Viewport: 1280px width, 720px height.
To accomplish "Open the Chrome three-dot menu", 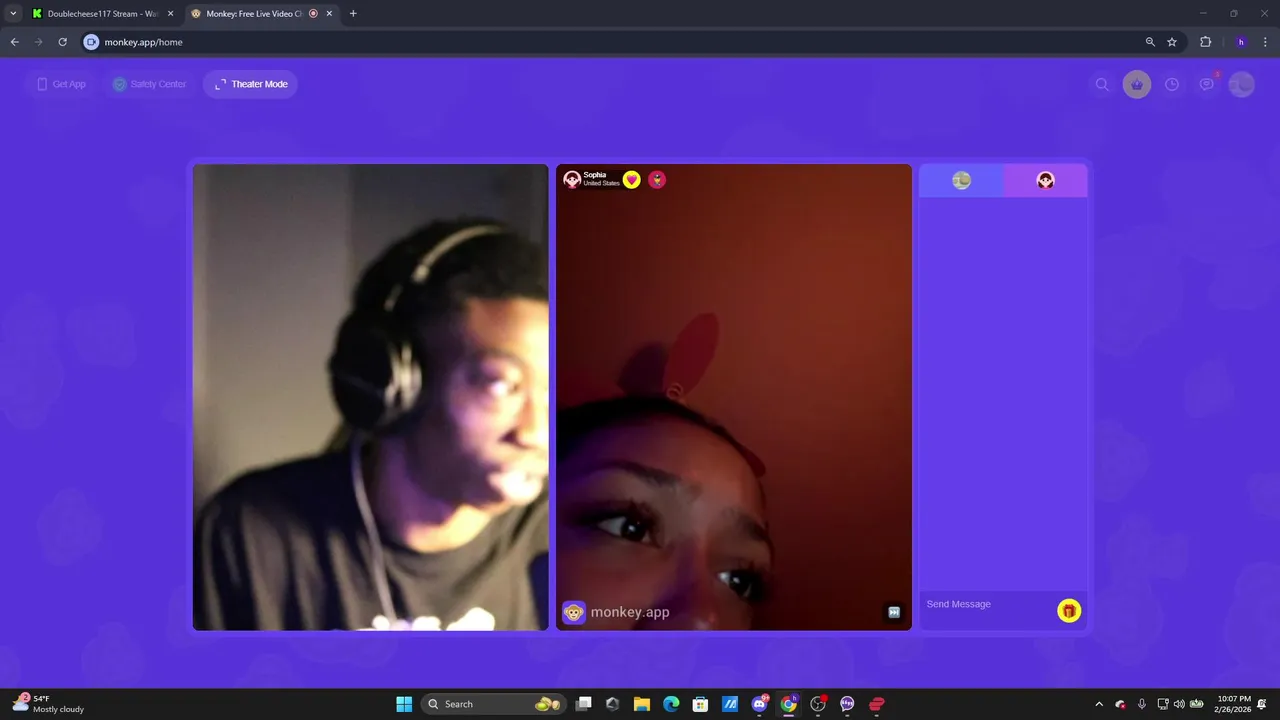I will tap(1265, 42).
